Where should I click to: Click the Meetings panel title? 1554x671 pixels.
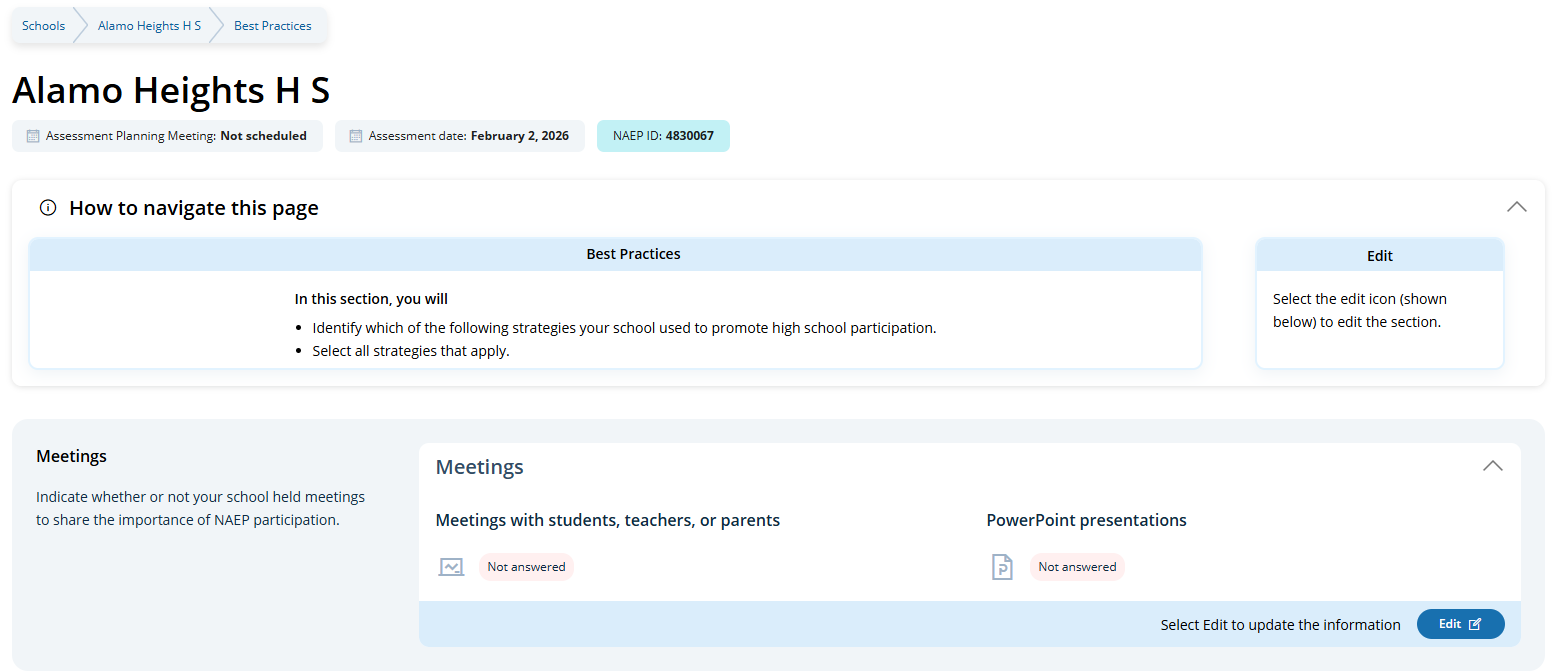479,467
